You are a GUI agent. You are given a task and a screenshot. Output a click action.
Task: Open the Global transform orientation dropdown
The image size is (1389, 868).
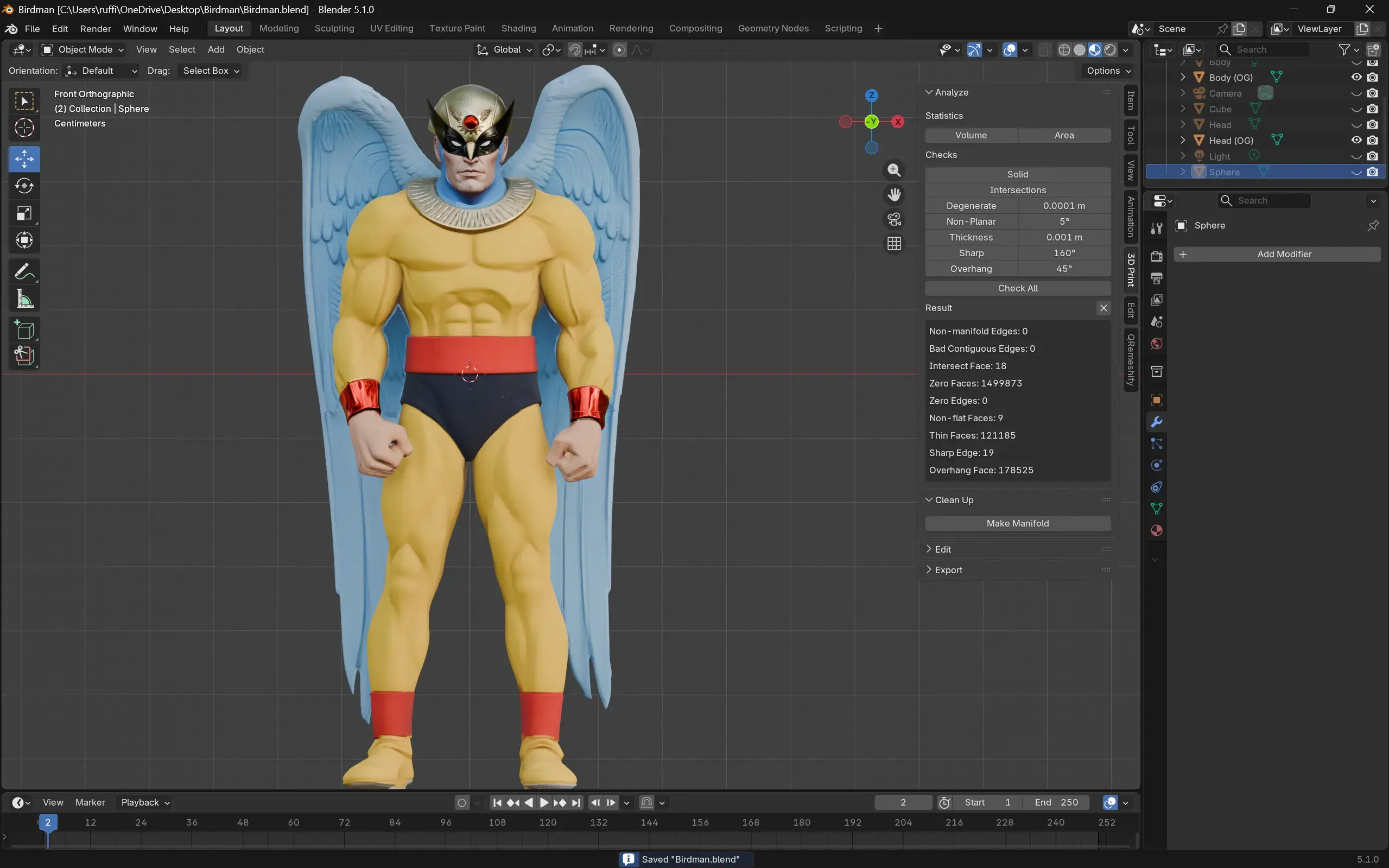(x=504, y=50)
